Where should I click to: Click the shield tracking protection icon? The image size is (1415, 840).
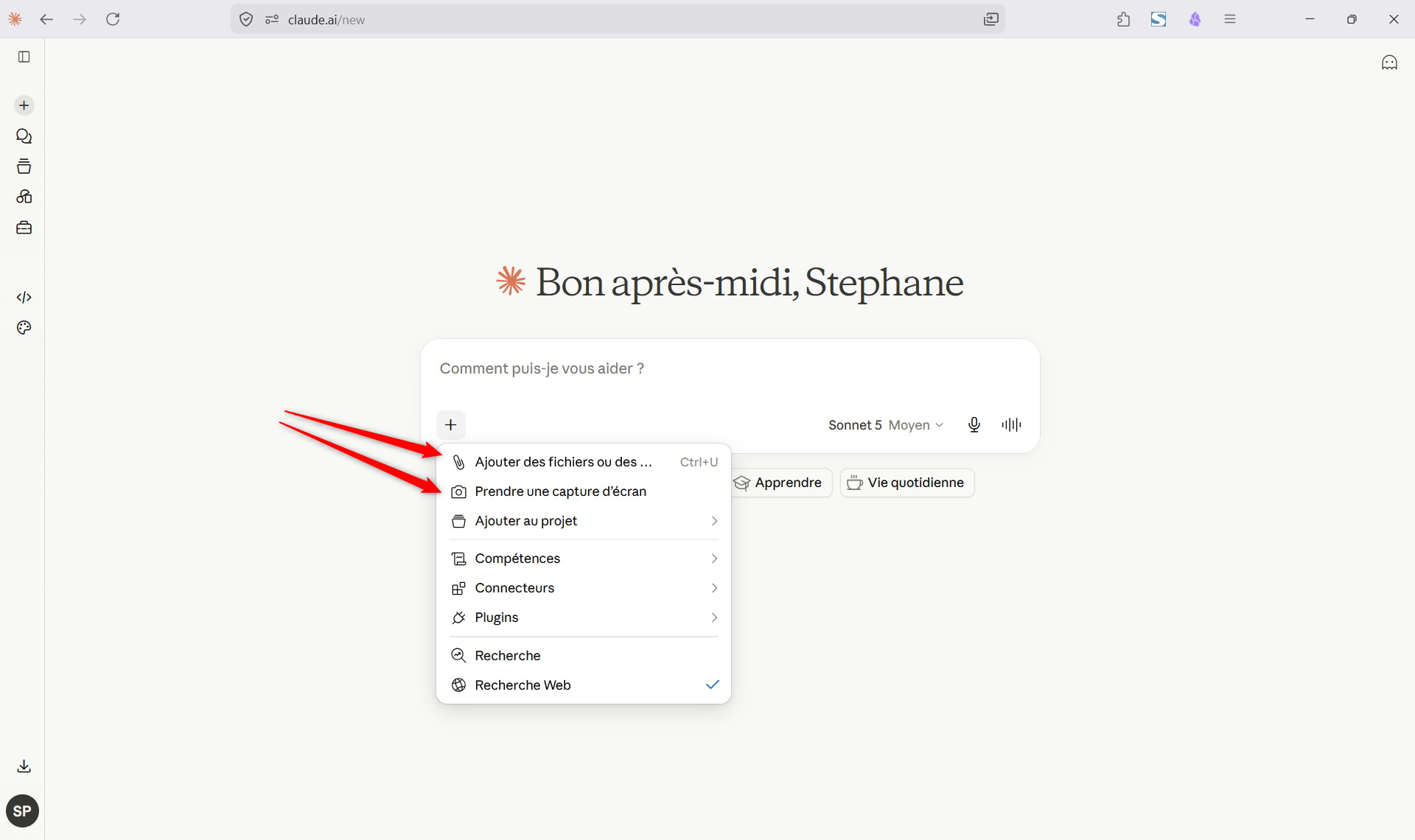point(246,19)
